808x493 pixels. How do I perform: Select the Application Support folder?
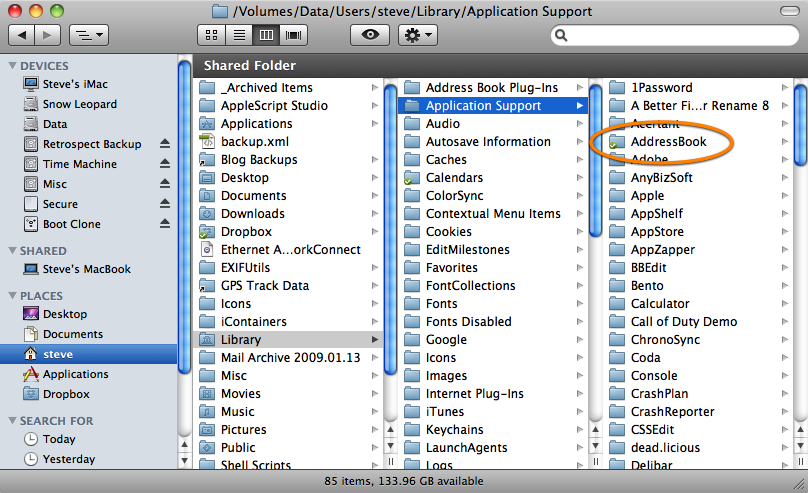pyautogui.click(x=493, y=106)
